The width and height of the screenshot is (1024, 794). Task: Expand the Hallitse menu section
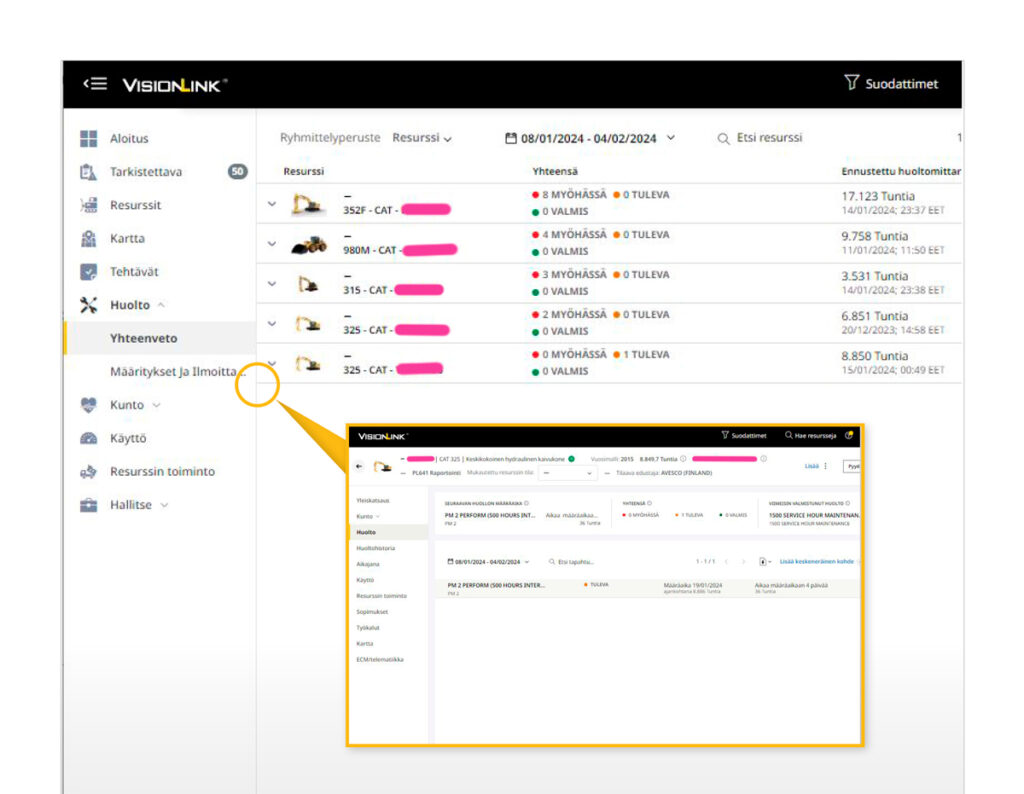click(x=163, y=505)
